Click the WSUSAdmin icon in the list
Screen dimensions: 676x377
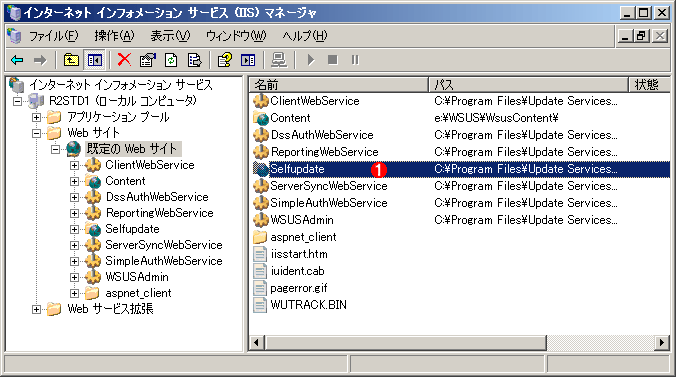(261, 220)
